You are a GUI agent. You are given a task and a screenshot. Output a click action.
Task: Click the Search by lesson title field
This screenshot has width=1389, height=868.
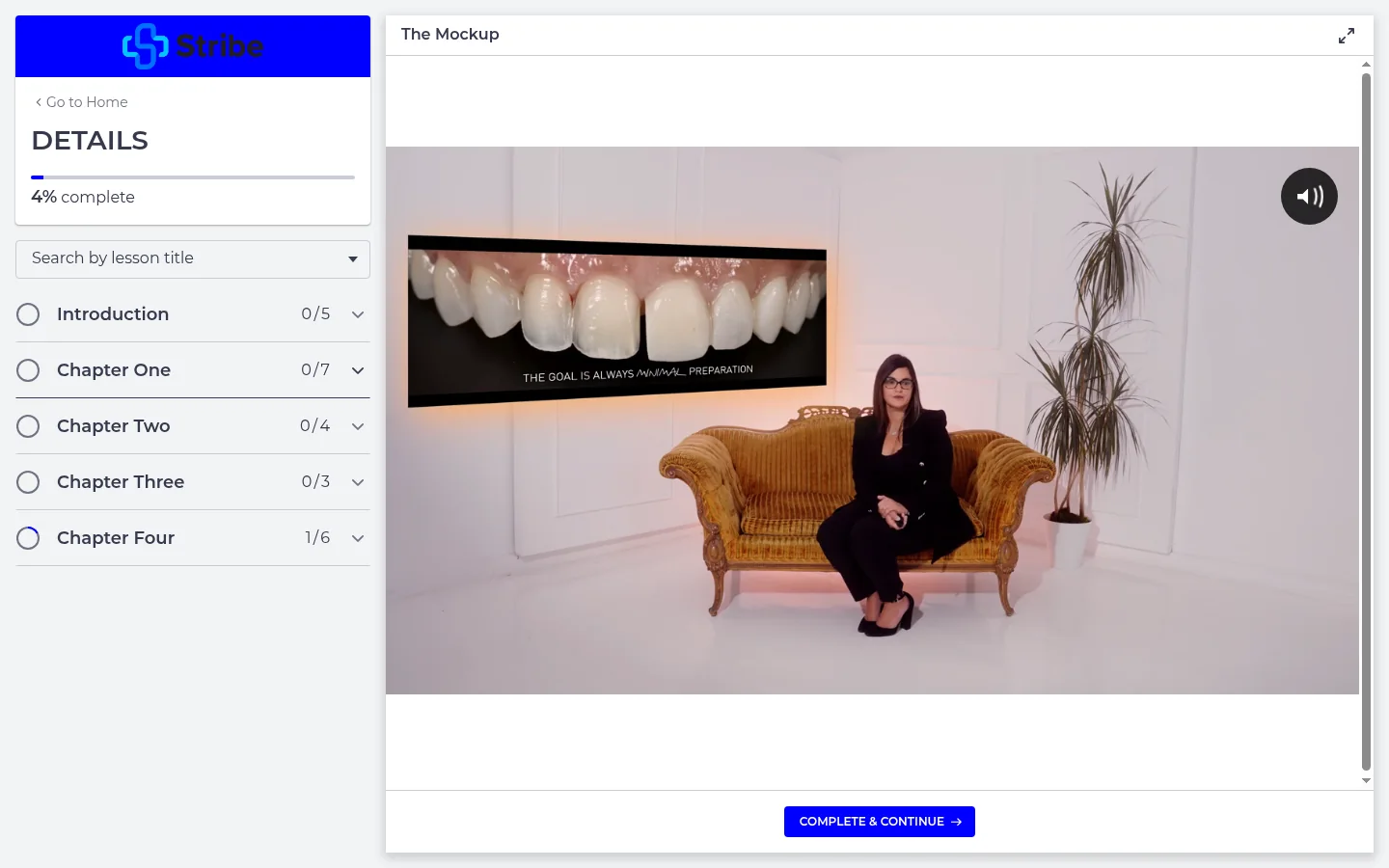[193, 259]
